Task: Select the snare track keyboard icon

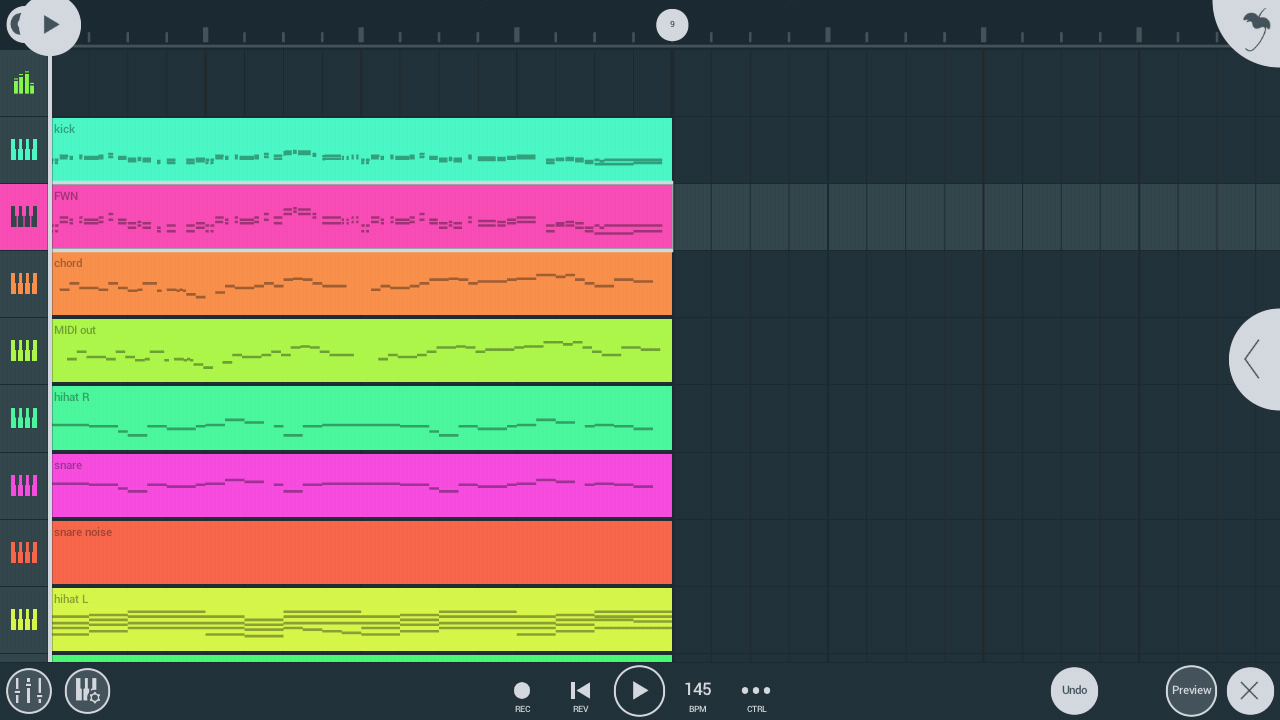Action: (24, 486)
